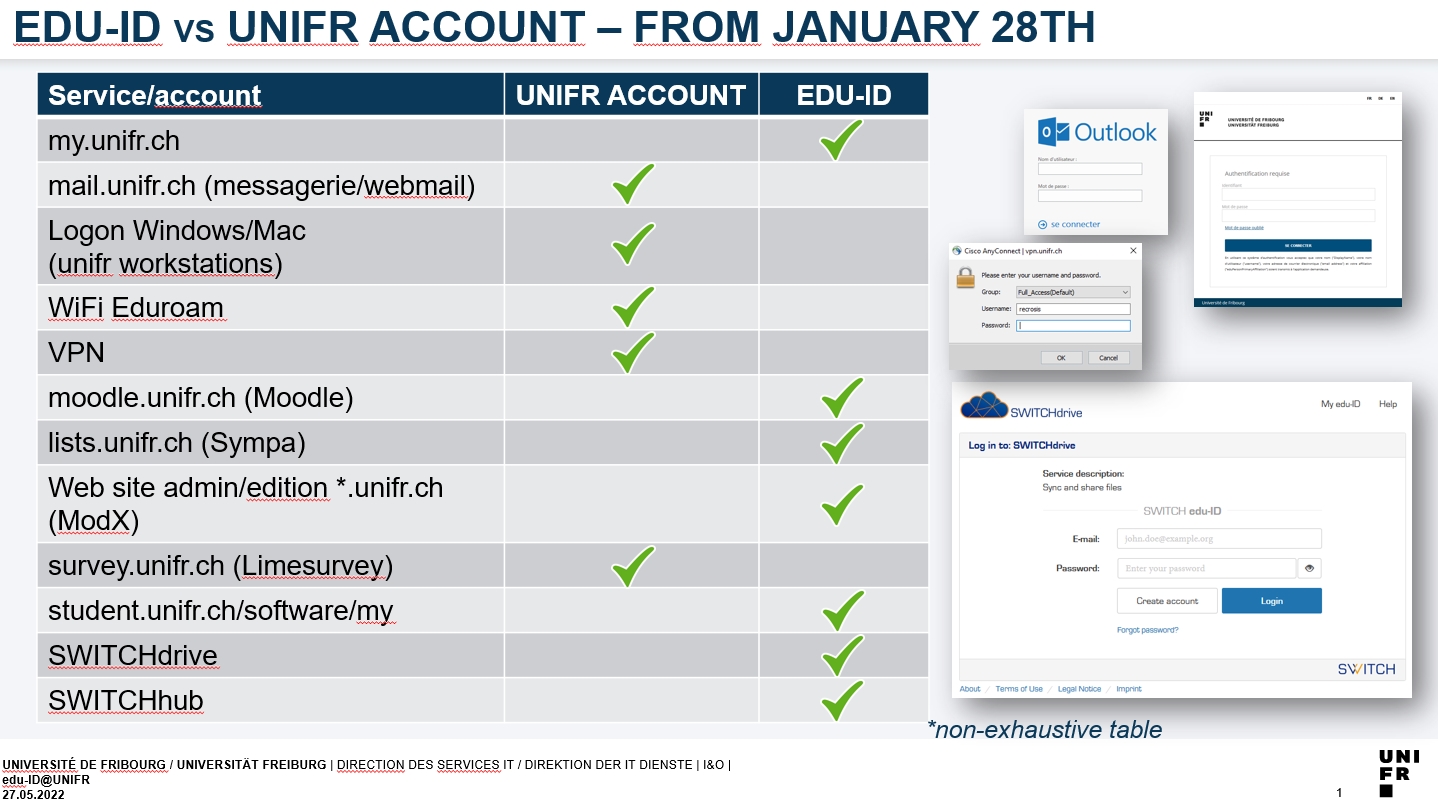Open the Group dropdown in Cisco AnyConnect
Viewport: 1438px width, 806px height.
[x=1073, y=292]
